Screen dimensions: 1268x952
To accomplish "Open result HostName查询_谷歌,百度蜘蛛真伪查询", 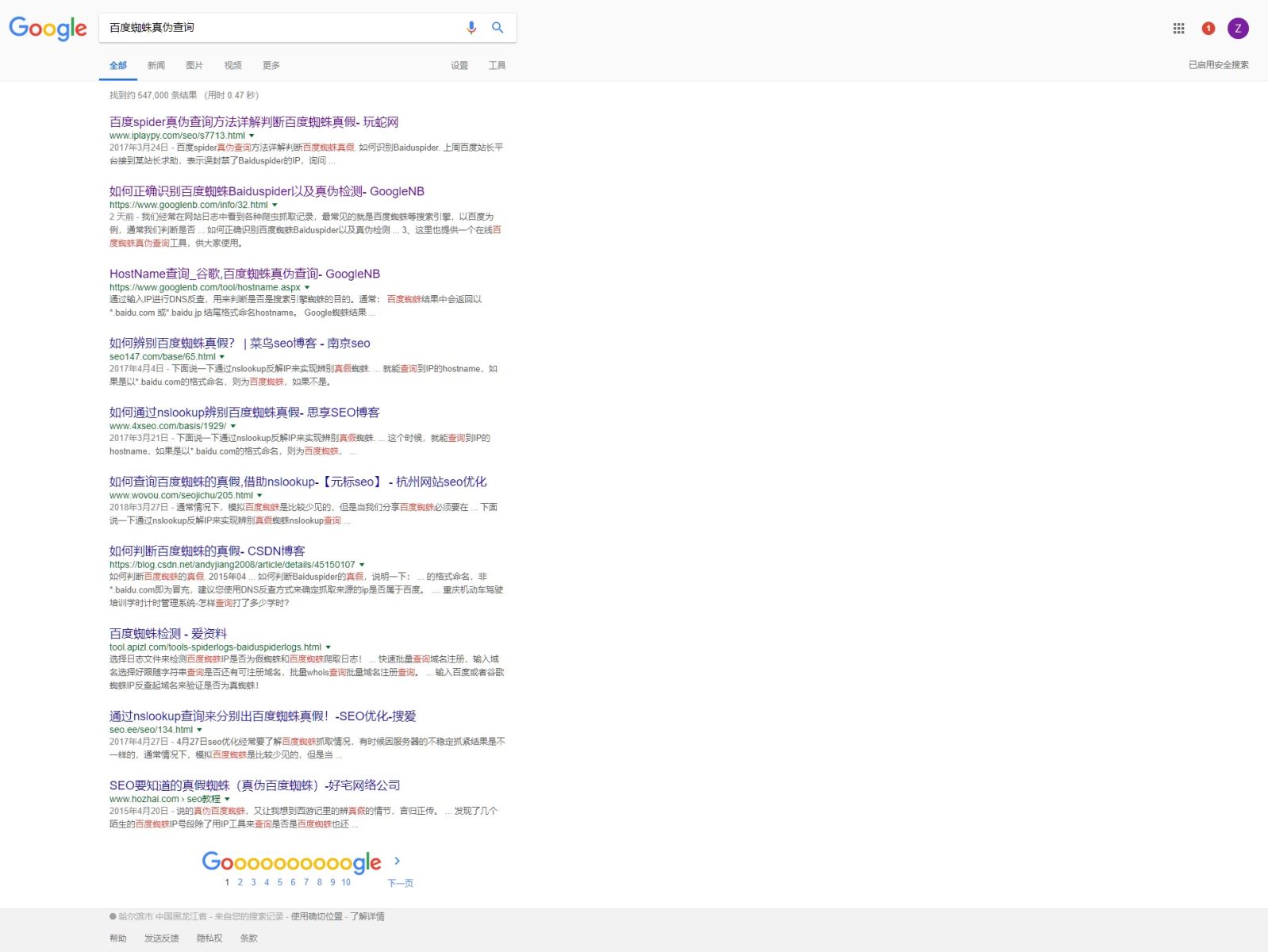I will tap(244, 274).
